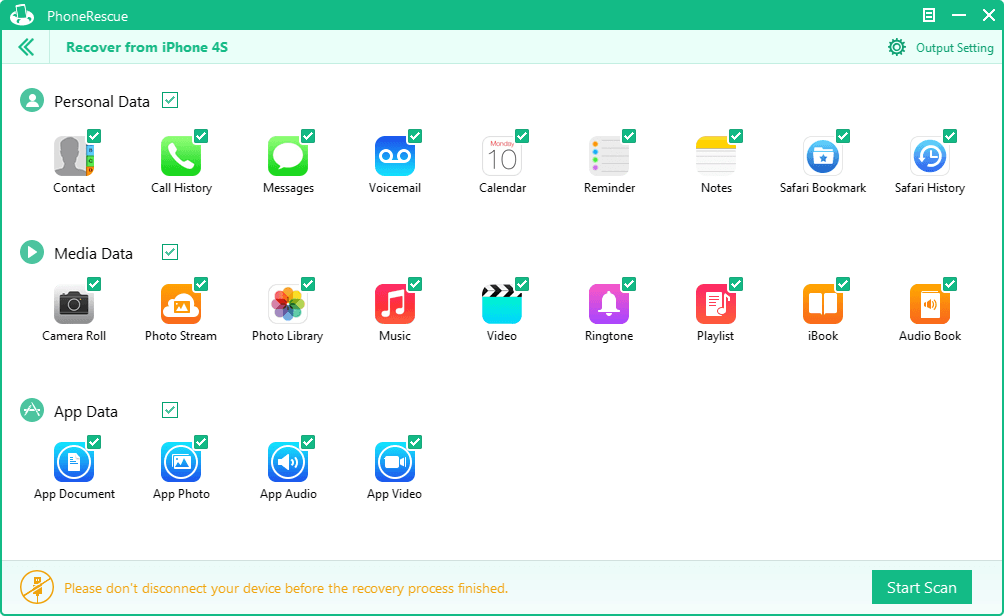Uncheck the Camera Roll checkbox
1004x616 pixels.
pyautogui.click(x=94, y=284)
